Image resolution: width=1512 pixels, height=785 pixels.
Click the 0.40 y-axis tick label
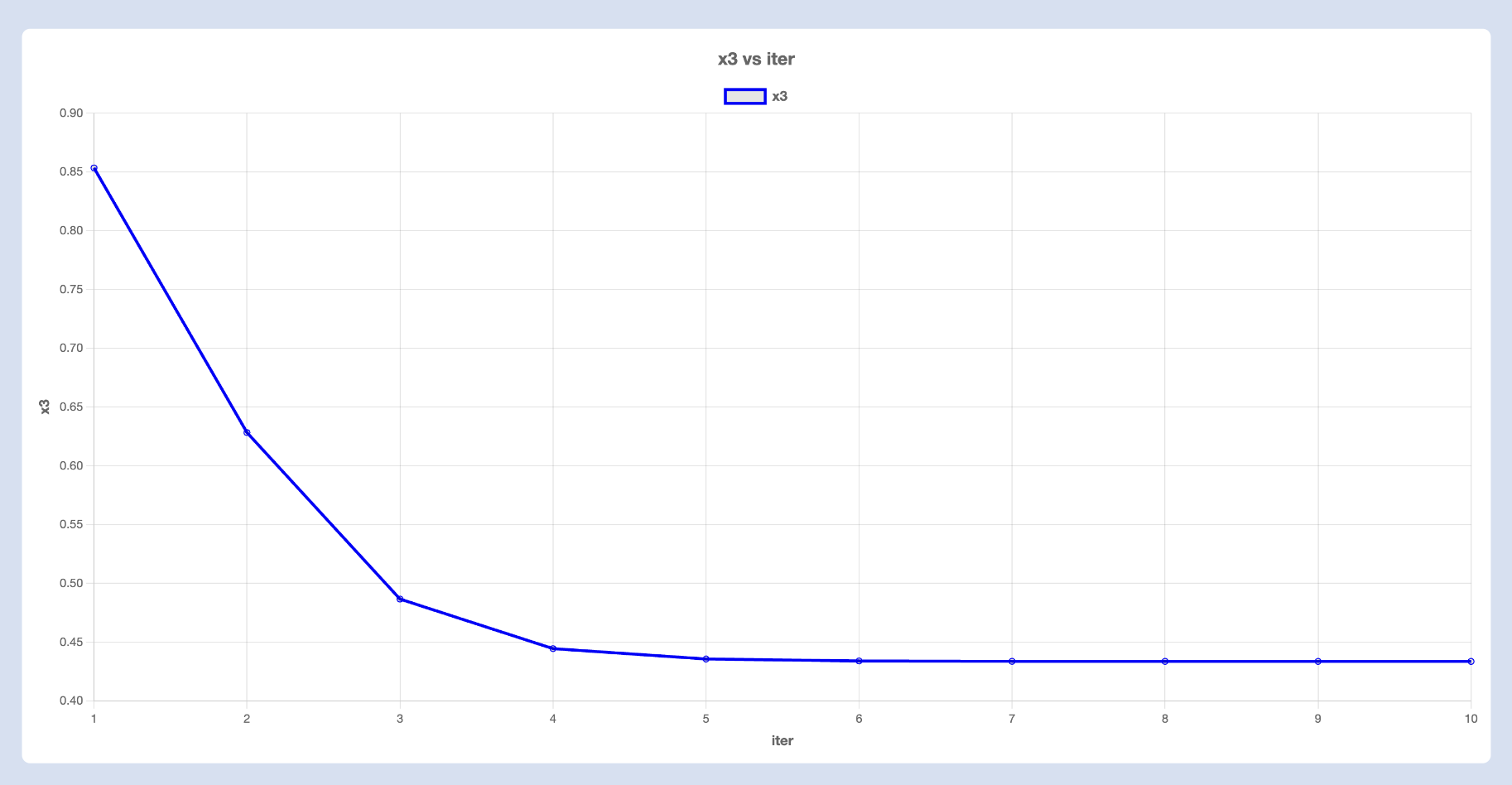[71, 701]
